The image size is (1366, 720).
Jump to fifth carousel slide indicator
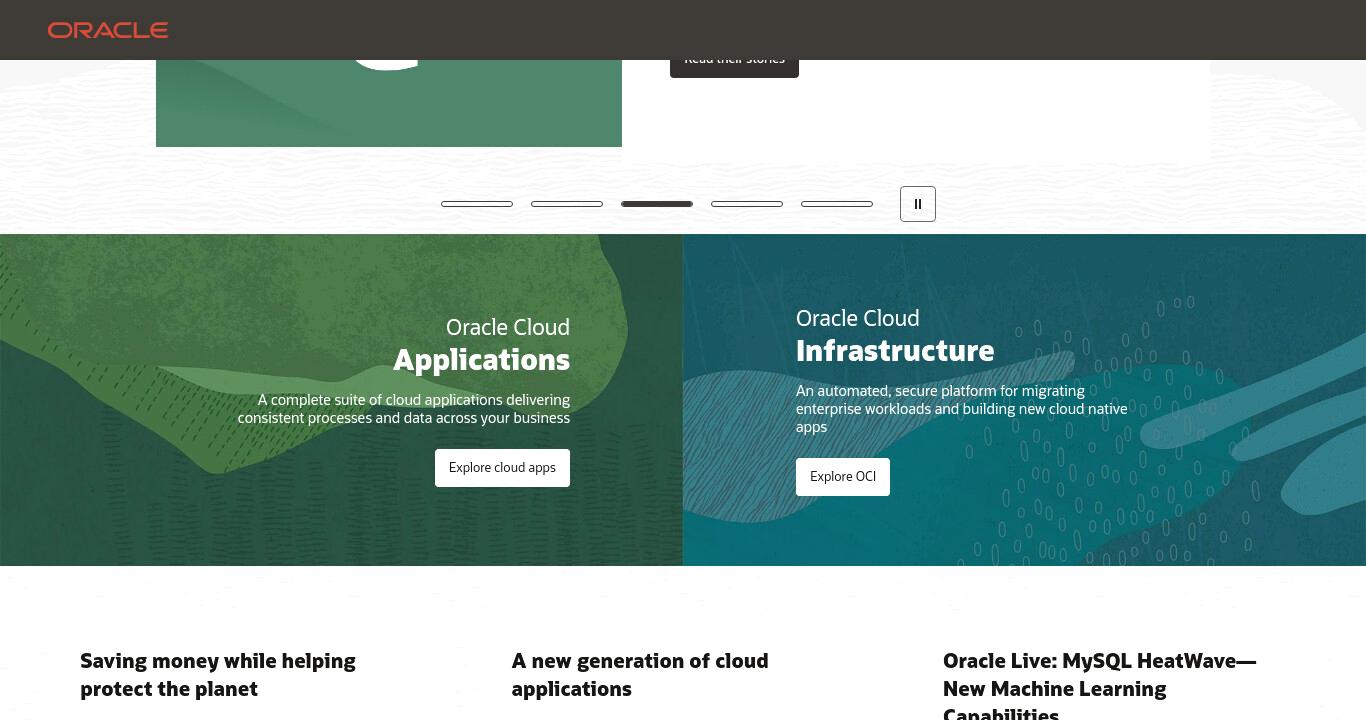point(837,204)
